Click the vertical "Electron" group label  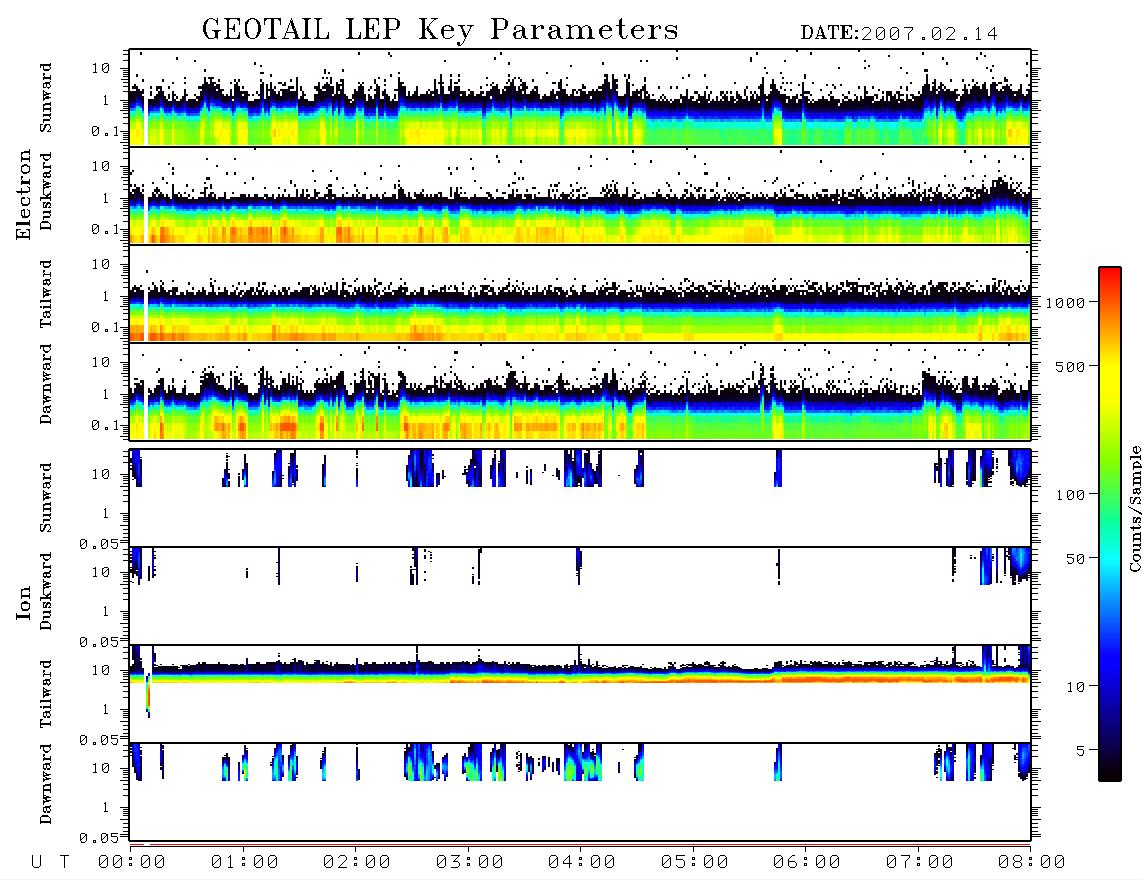coord(24,194)
